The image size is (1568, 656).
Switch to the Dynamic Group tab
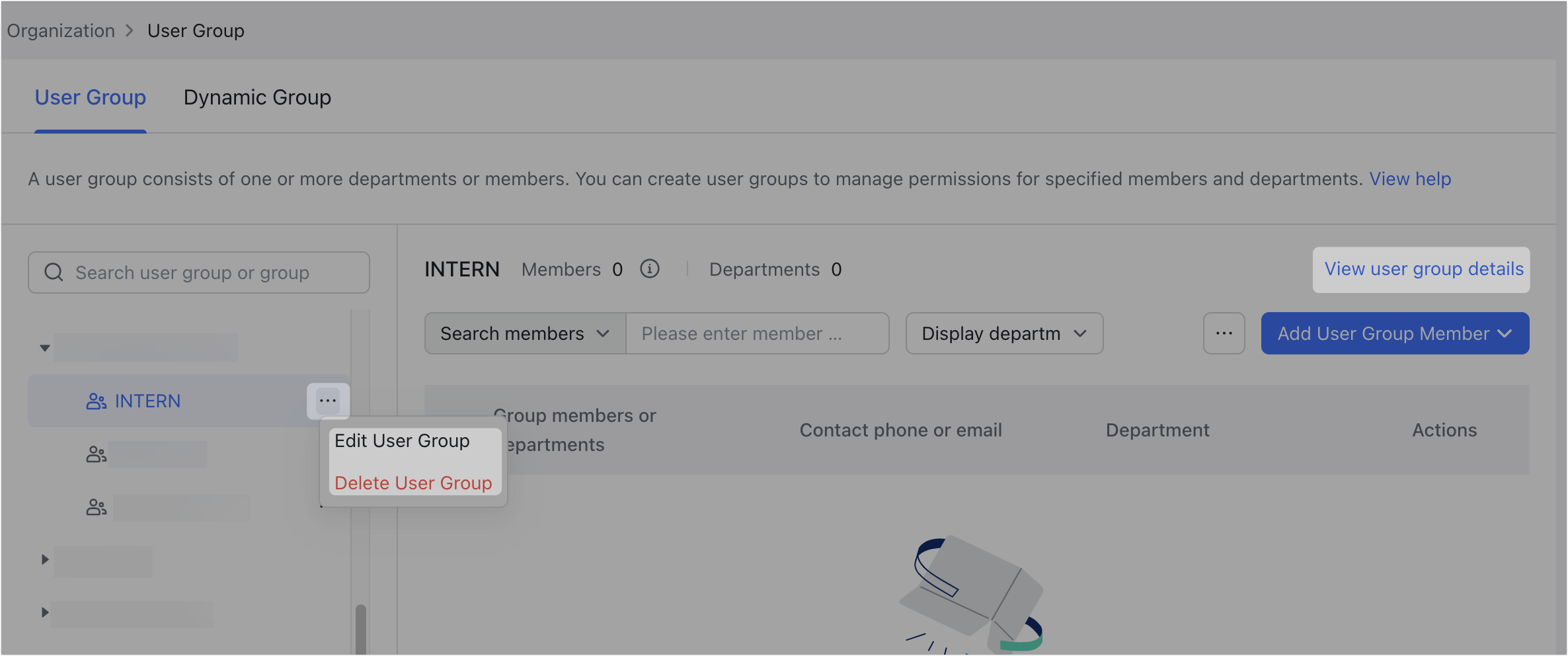pos(257,97)
